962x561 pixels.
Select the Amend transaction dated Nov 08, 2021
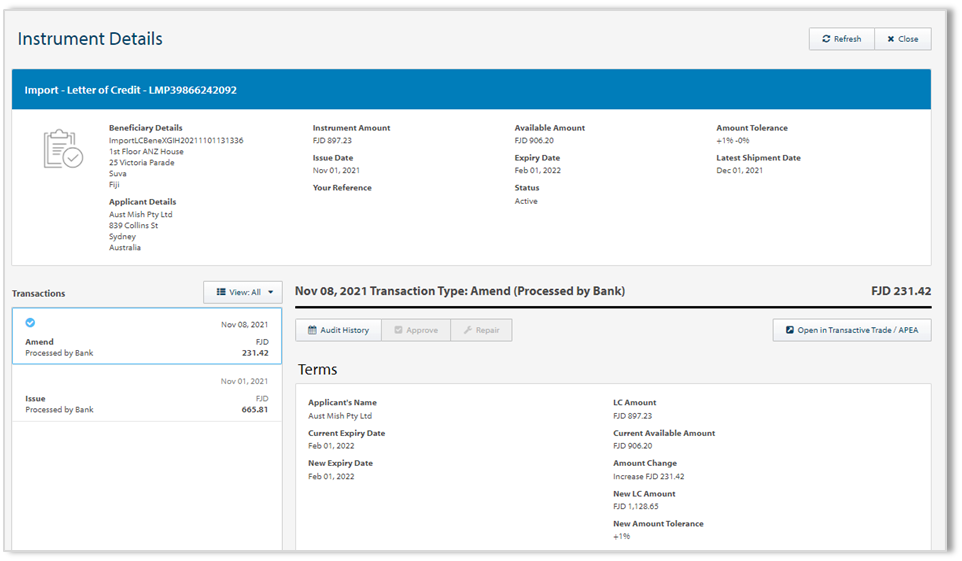tap(147, 338)
